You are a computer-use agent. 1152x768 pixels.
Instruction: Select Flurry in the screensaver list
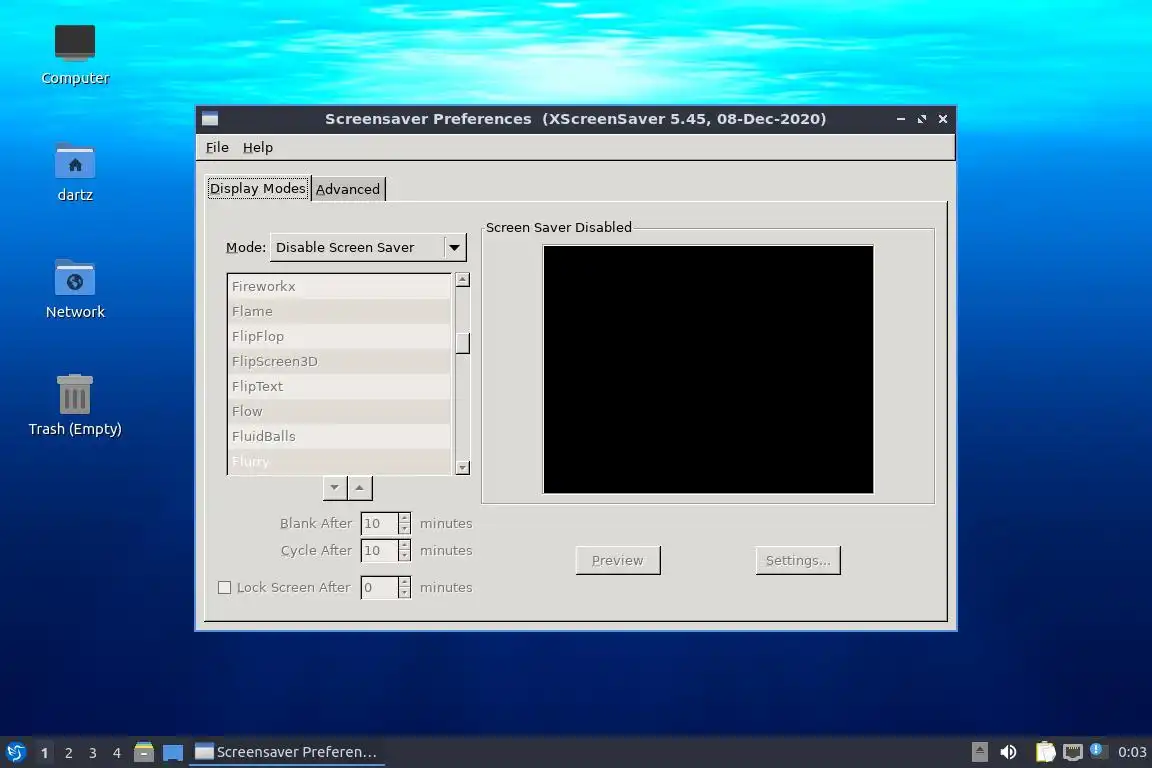pyautogui.click(x=339, y=462)
